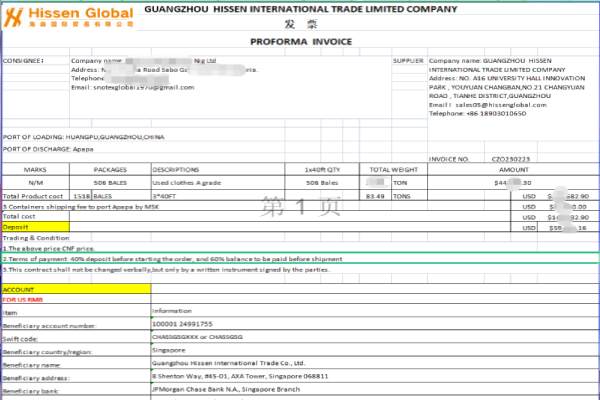
Task: Select the 8 Shenton Way address cell
Action: [240, 376]
